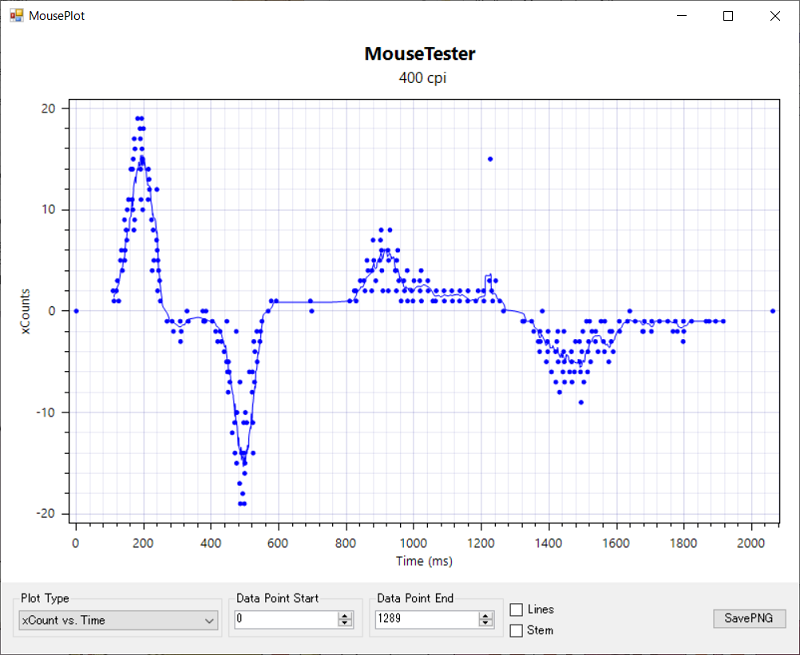Click the outlier data point near 1200 ms
Screen dimensions: 800x655
(490, 159)
